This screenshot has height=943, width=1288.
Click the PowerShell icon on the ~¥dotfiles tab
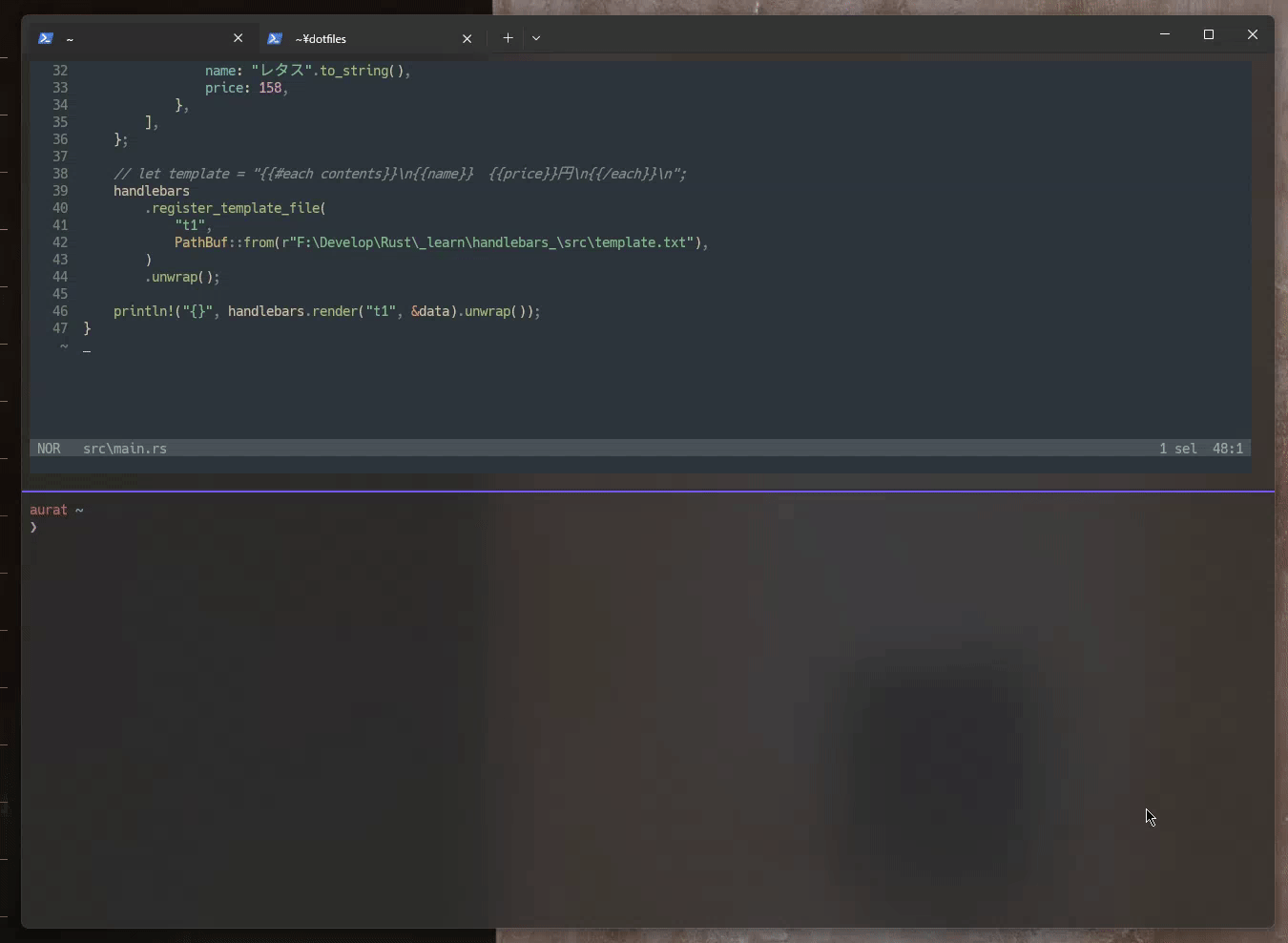(x=275, y=38)
